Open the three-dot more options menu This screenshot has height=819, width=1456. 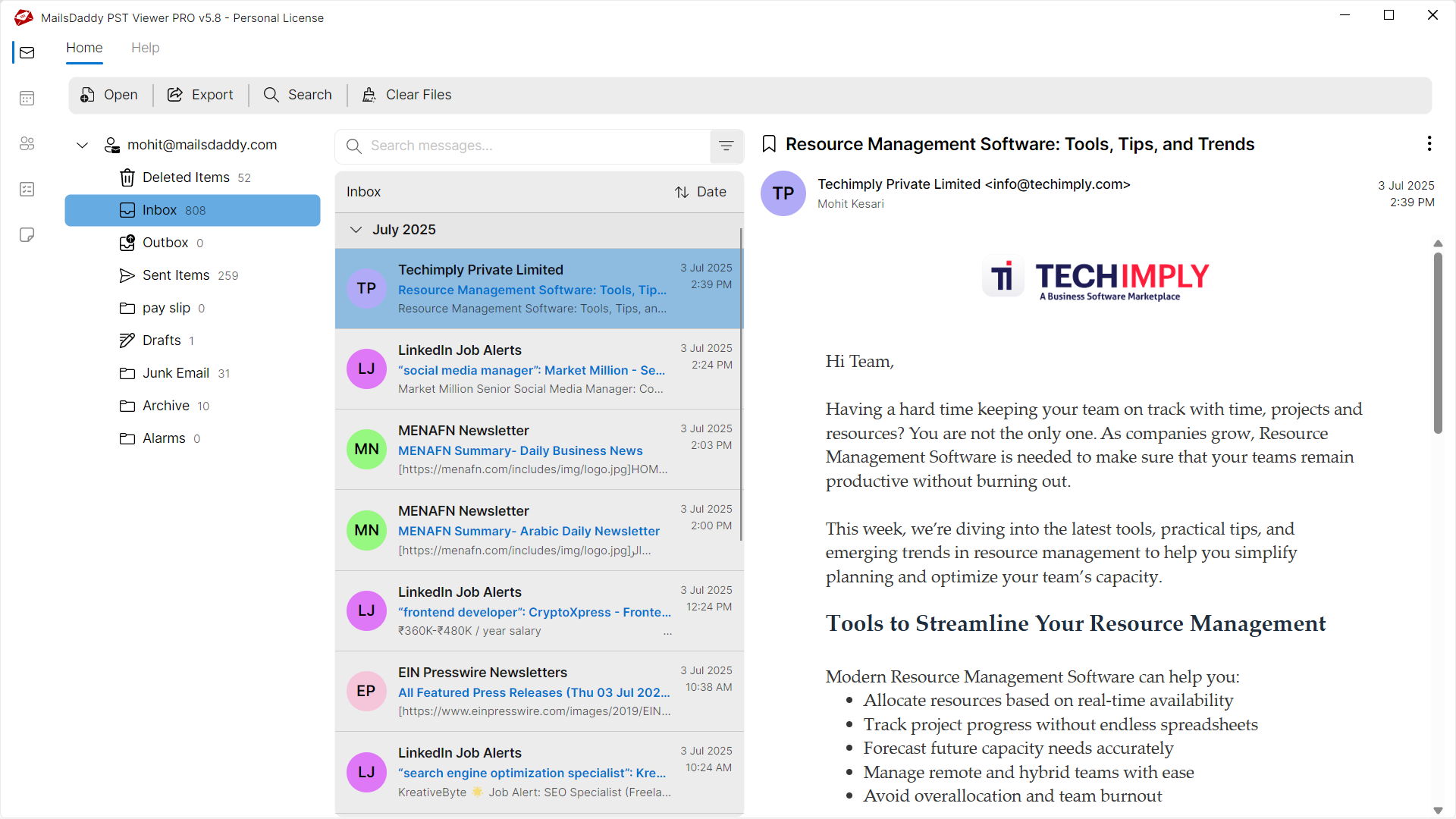pos(1429,143)
